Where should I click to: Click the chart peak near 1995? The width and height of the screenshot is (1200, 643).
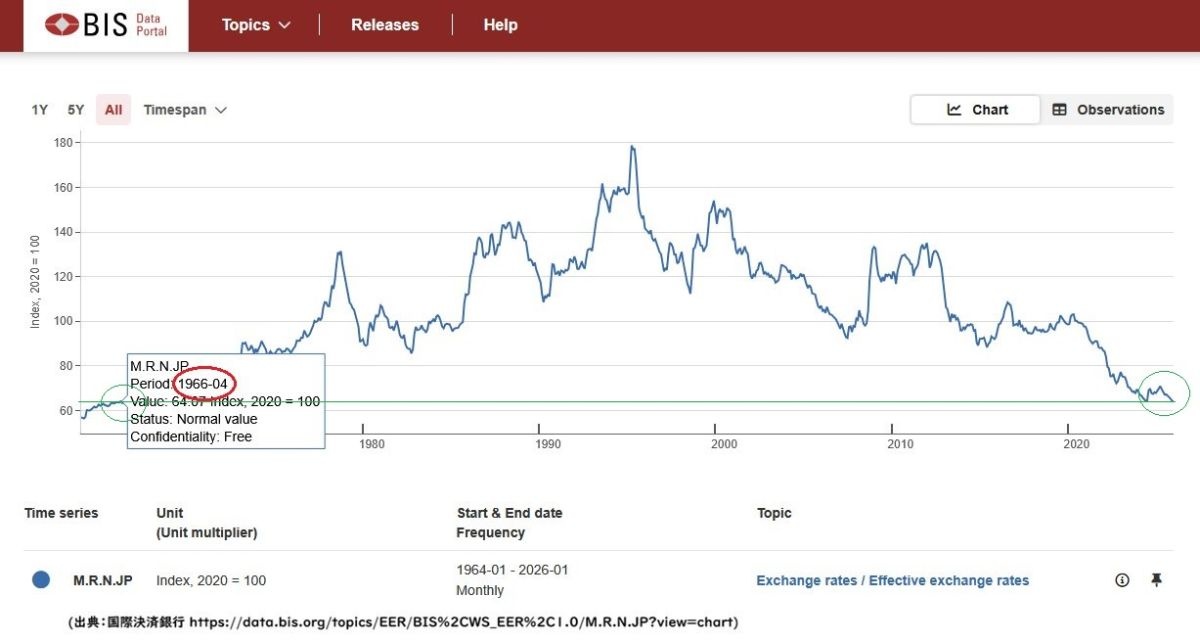click(632, 148)
